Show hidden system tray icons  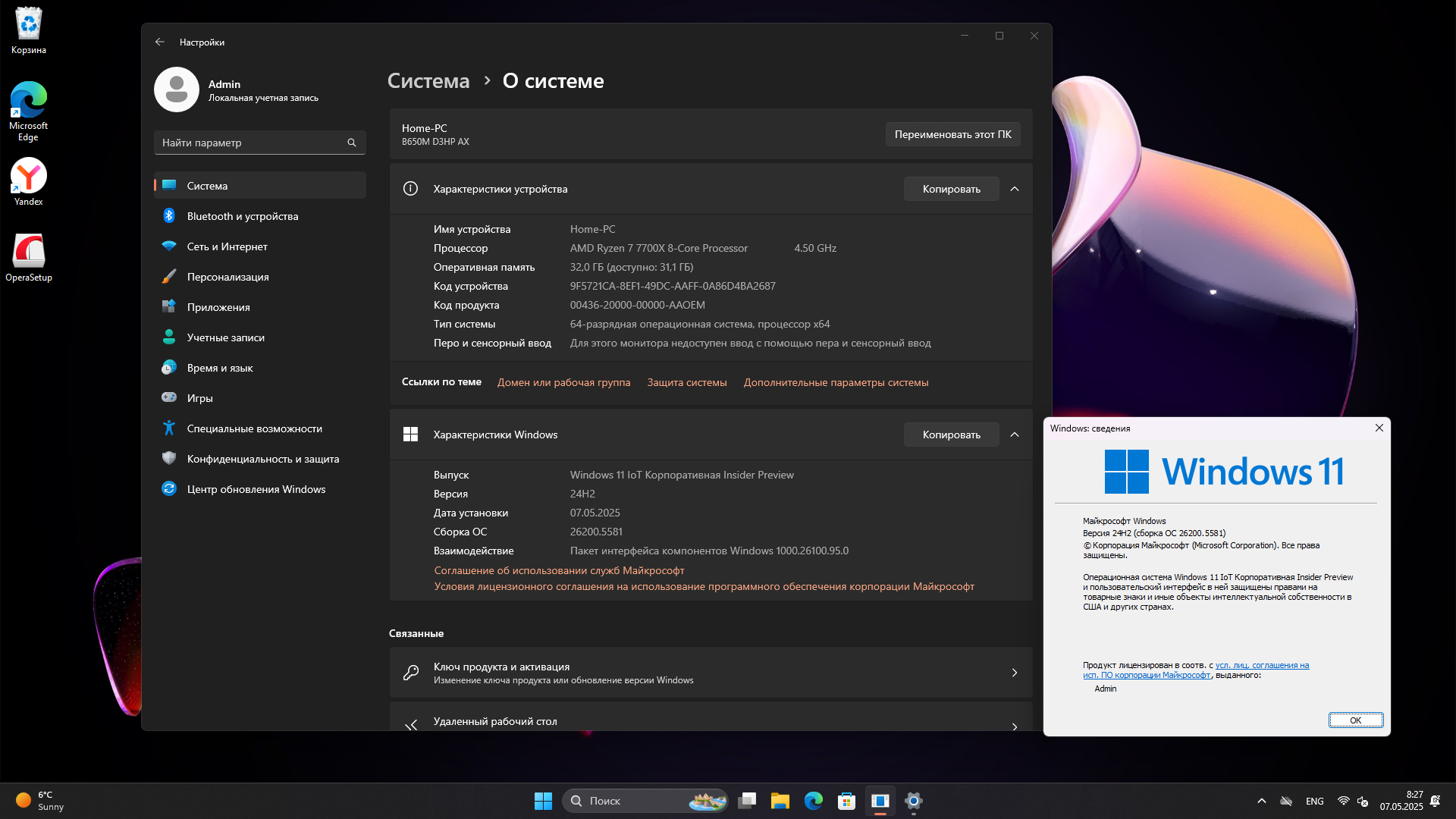1261,801
